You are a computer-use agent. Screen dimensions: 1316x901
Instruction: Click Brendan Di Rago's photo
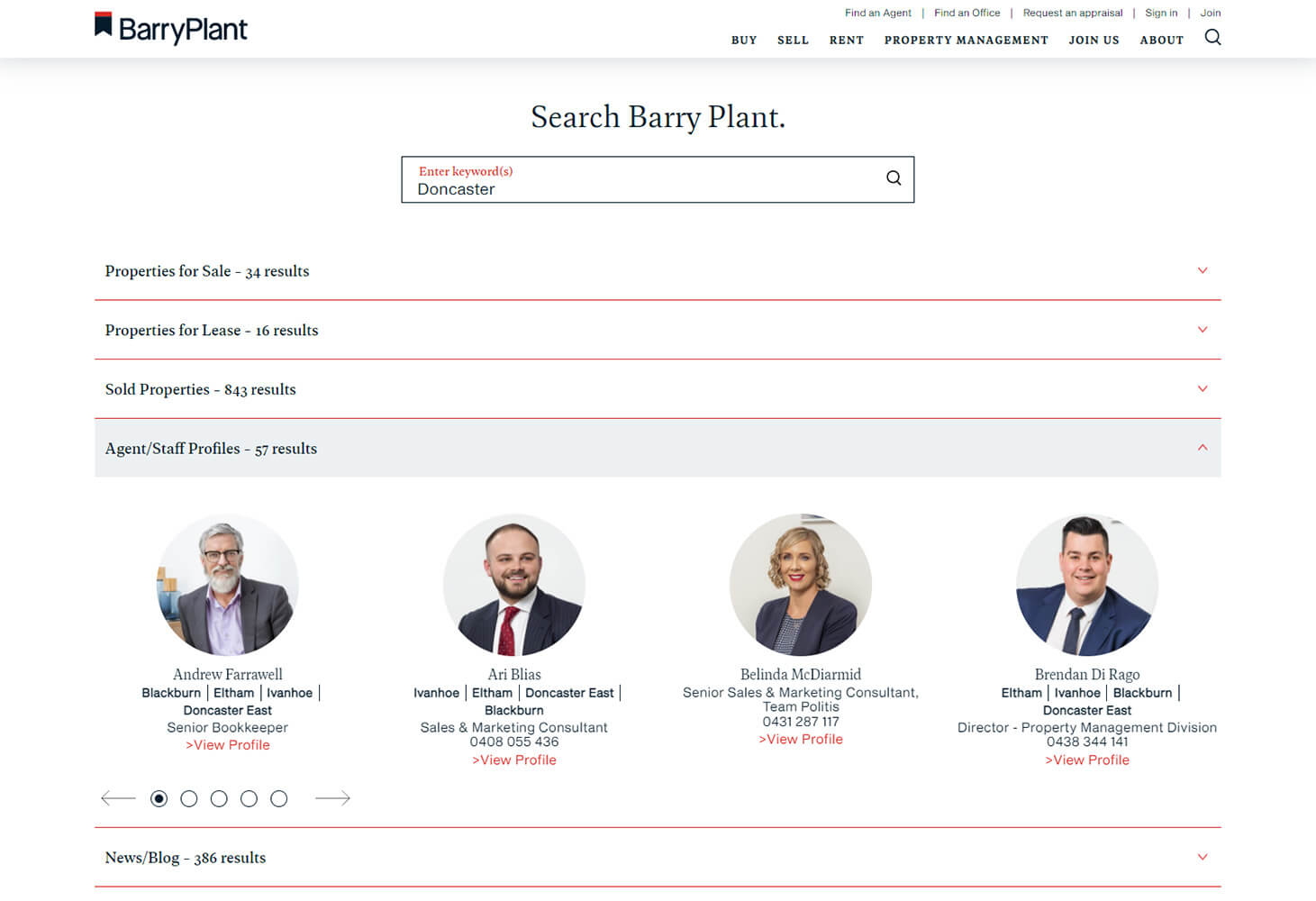pos(1087,585)
